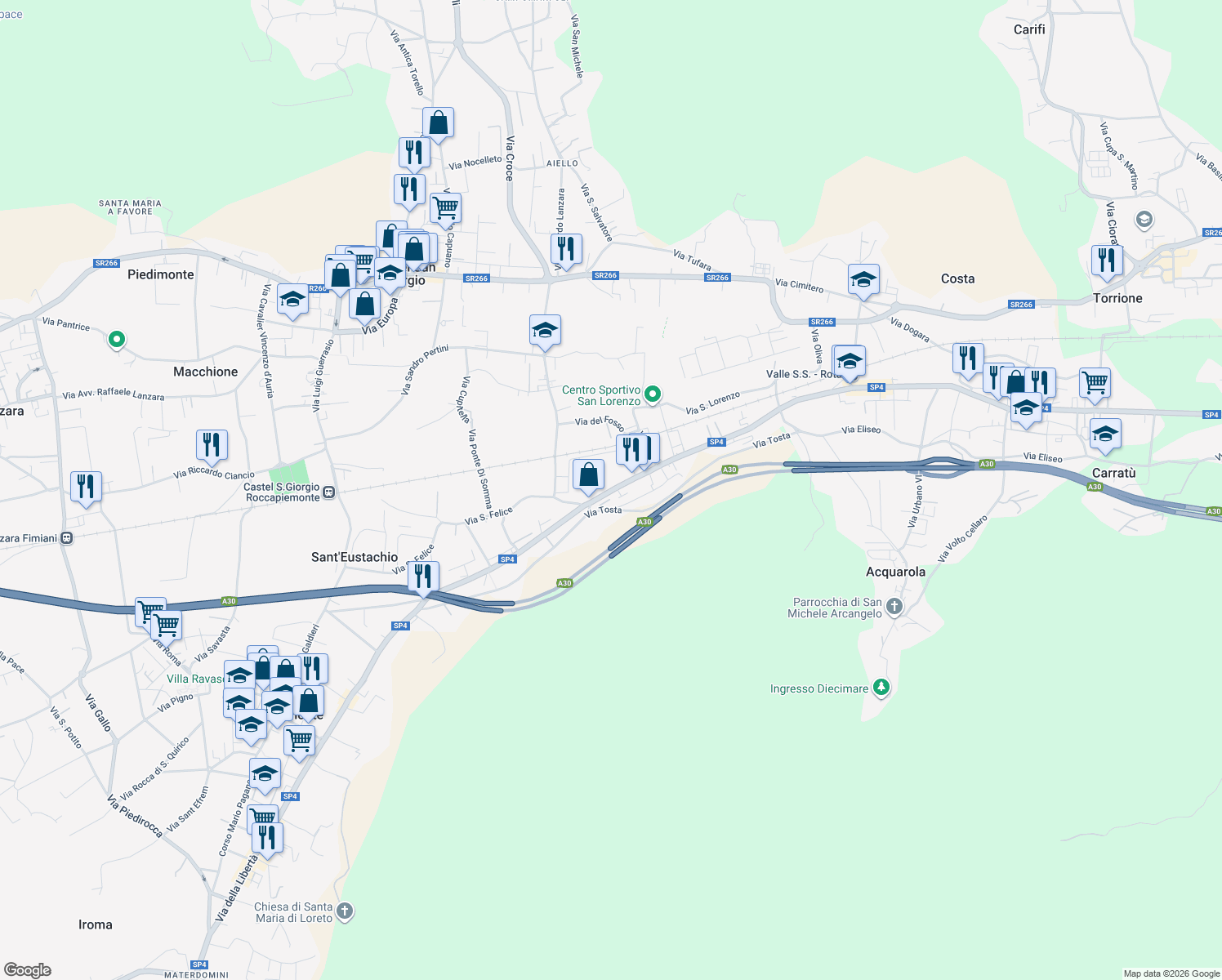Click the restaurant marker near Torrione
This screenshot has height=980, width=1222.
[x=1108, y=261]
